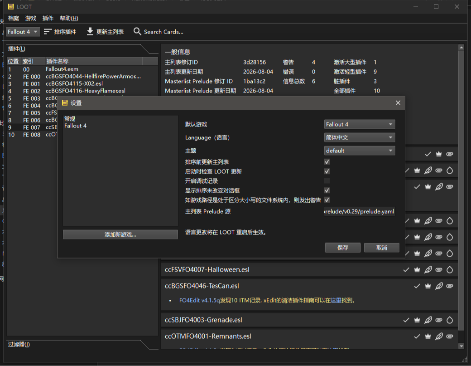Toggle the checkbox for the option starting with 显示
This screenshot has width=471, height=366.
(x=327, y=190)
